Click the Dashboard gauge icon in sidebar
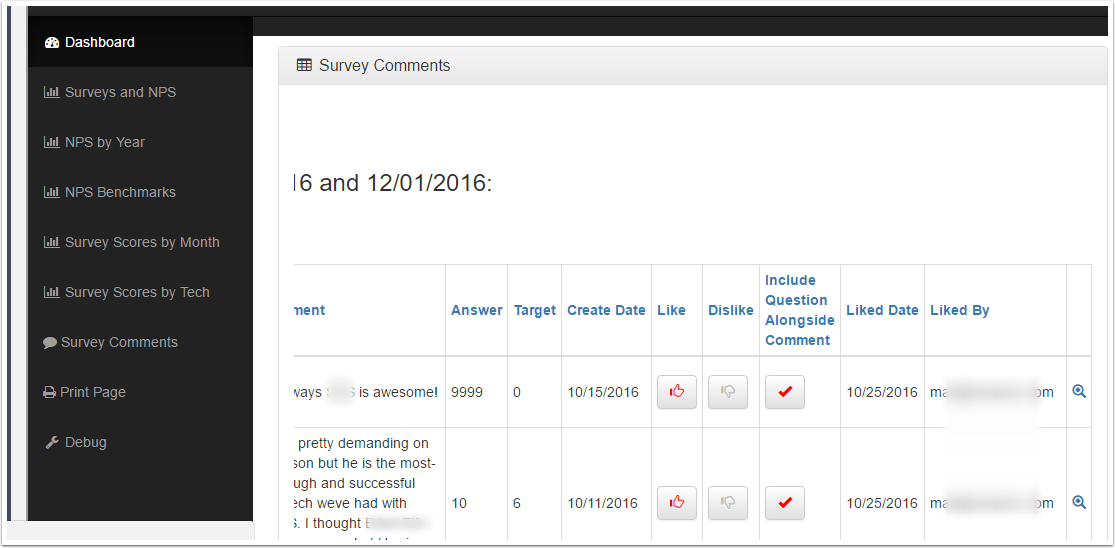Image resolution: width=1115 pixels, height=548 pixels. click(x=51, y=43)
